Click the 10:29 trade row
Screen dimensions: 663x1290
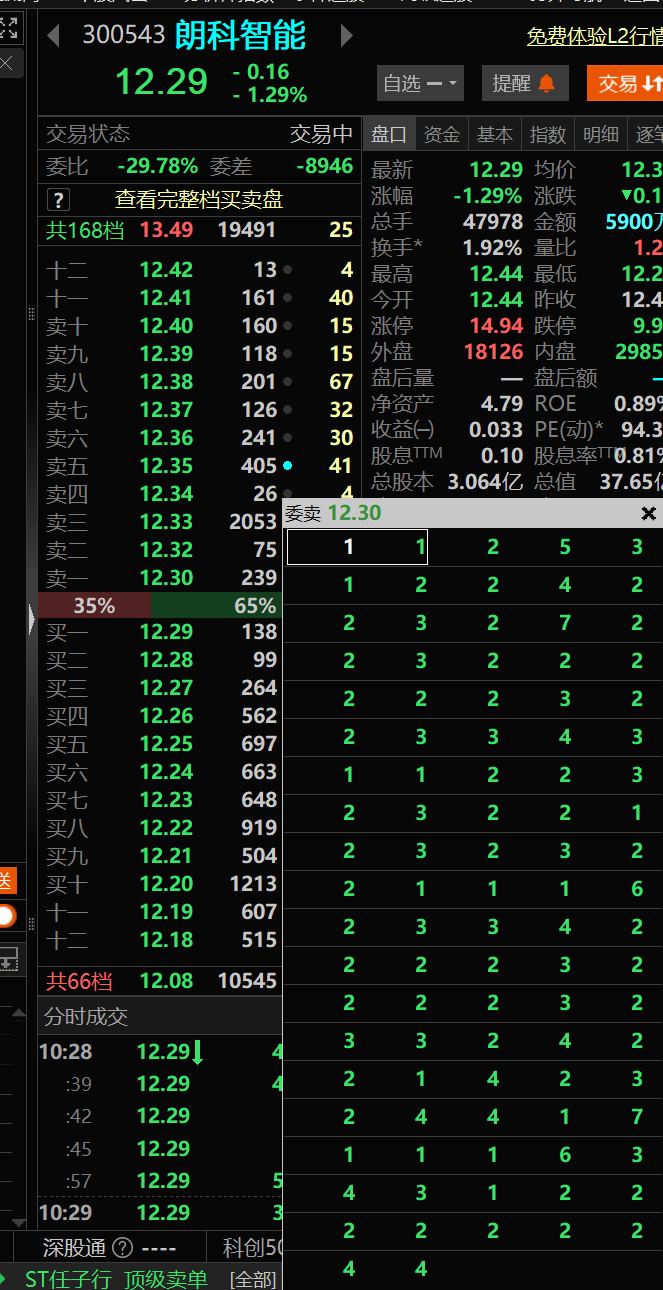tap(161, 1213)
